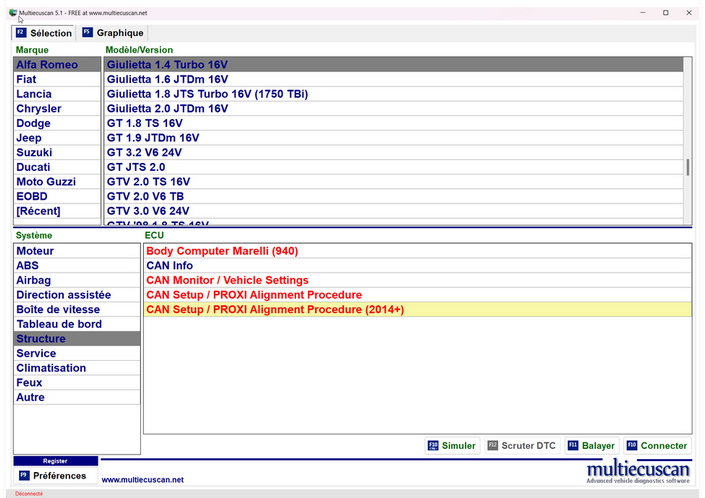Viewport: 705px width, 498px height.
Task: Select Giulietta 1.8 JTS Turbo 16V (1750 TBi)
Action: [x=394, y=94]
